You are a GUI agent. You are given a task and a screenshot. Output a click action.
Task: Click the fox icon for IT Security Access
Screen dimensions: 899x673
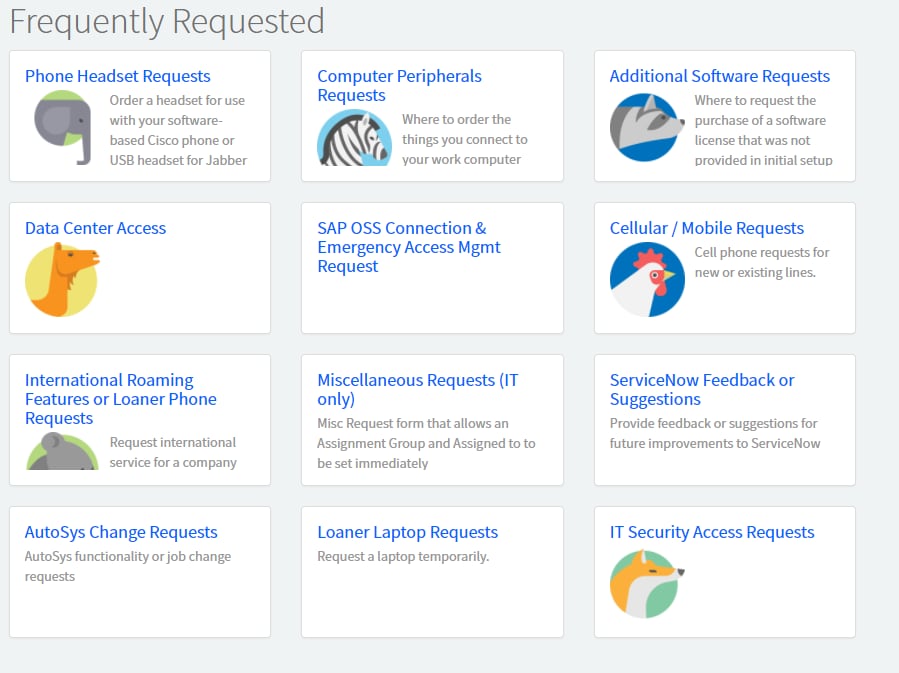point(647,584)
